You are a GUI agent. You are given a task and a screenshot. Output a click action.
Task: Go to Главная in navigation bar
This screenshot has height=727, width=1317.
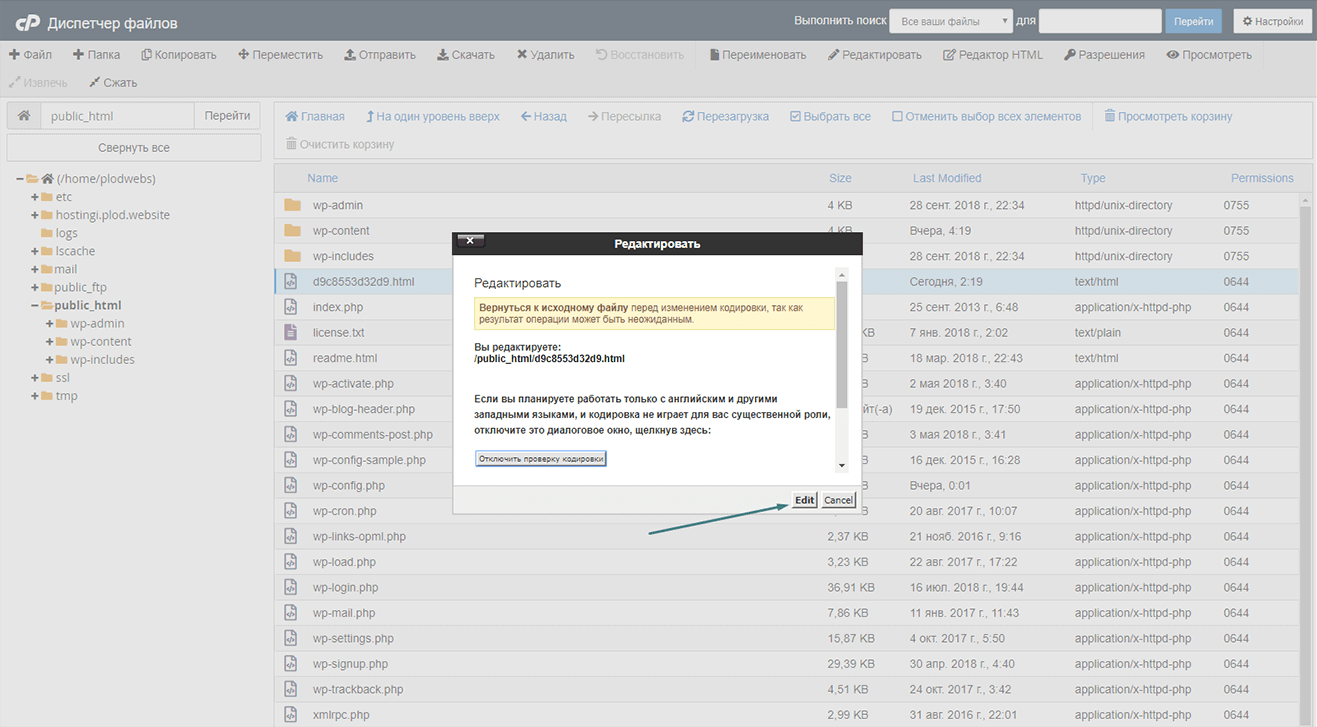315,117
